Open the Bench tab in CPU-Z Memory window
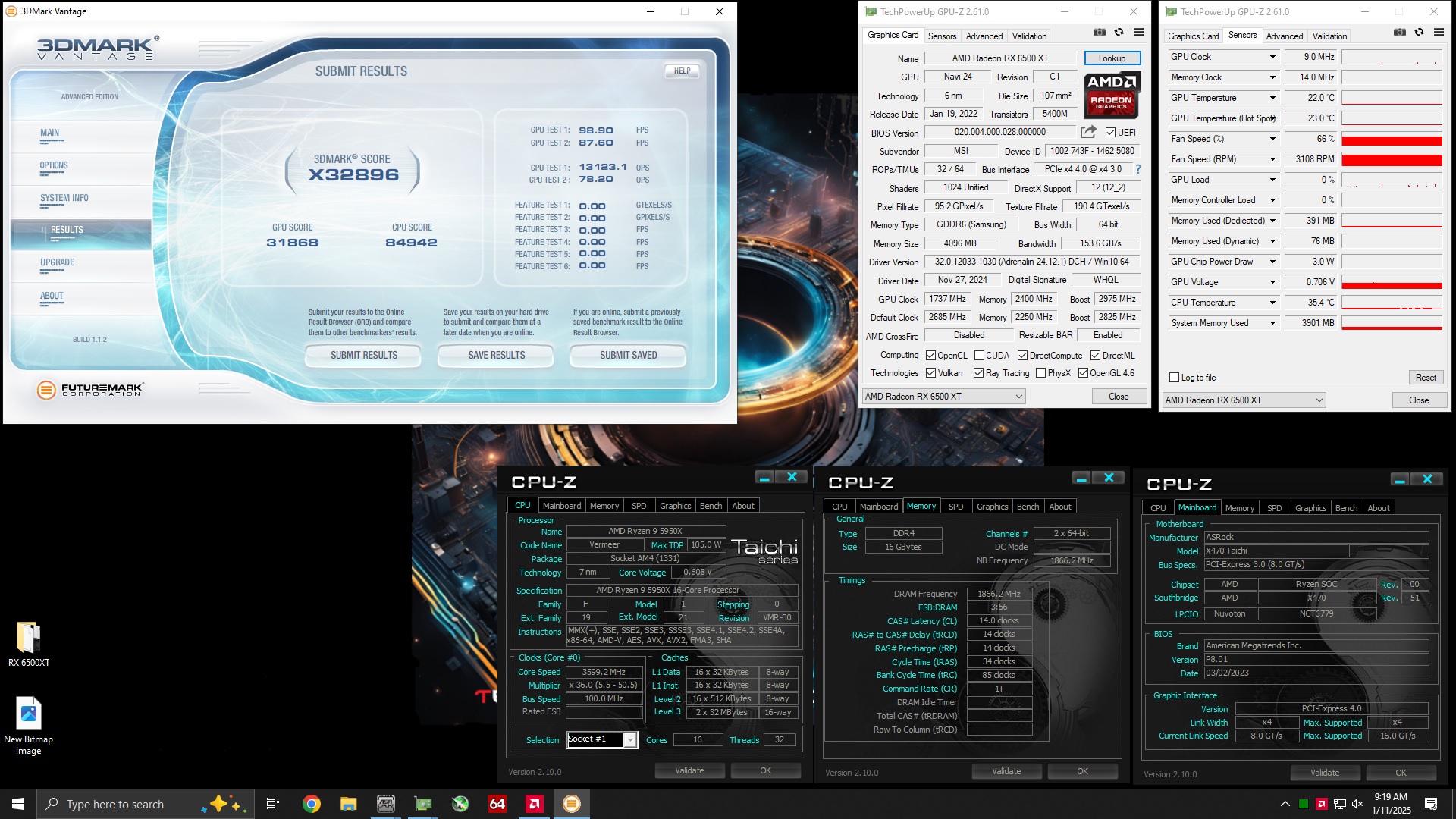Screen dimensions: 1456x819 1028,507
